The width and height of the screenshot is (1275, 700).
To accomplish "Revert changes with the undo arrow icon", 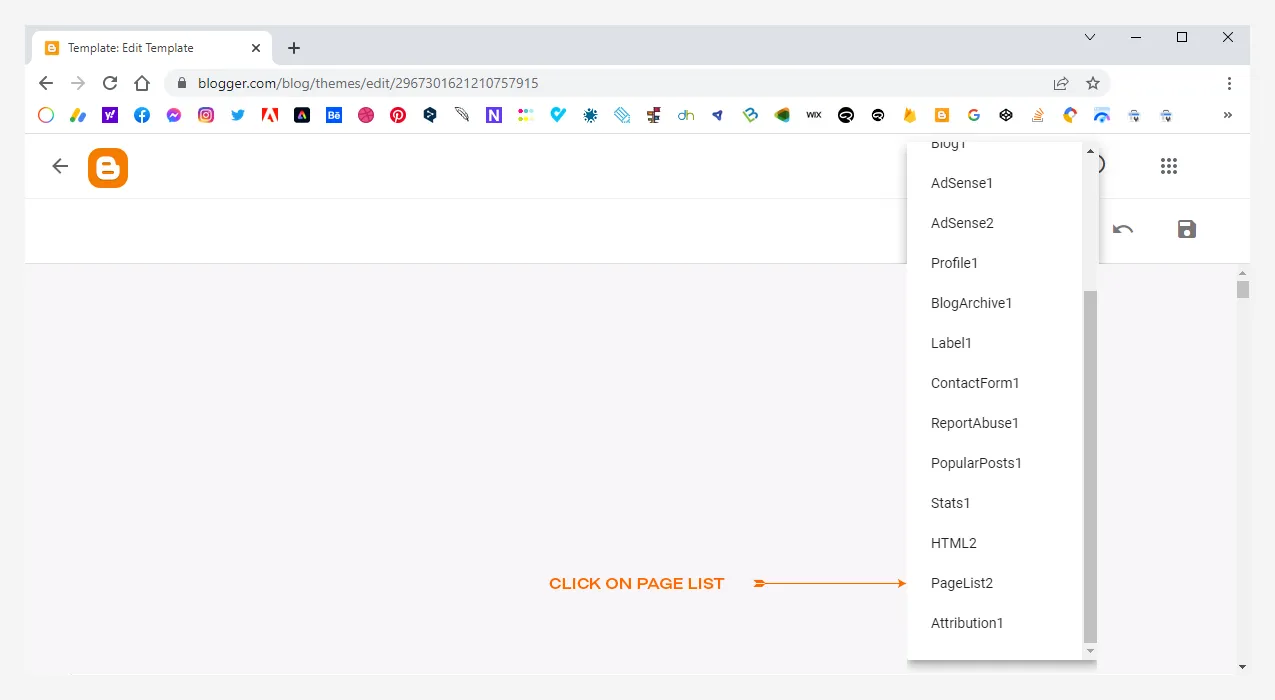I will (x=1123, y=229).
